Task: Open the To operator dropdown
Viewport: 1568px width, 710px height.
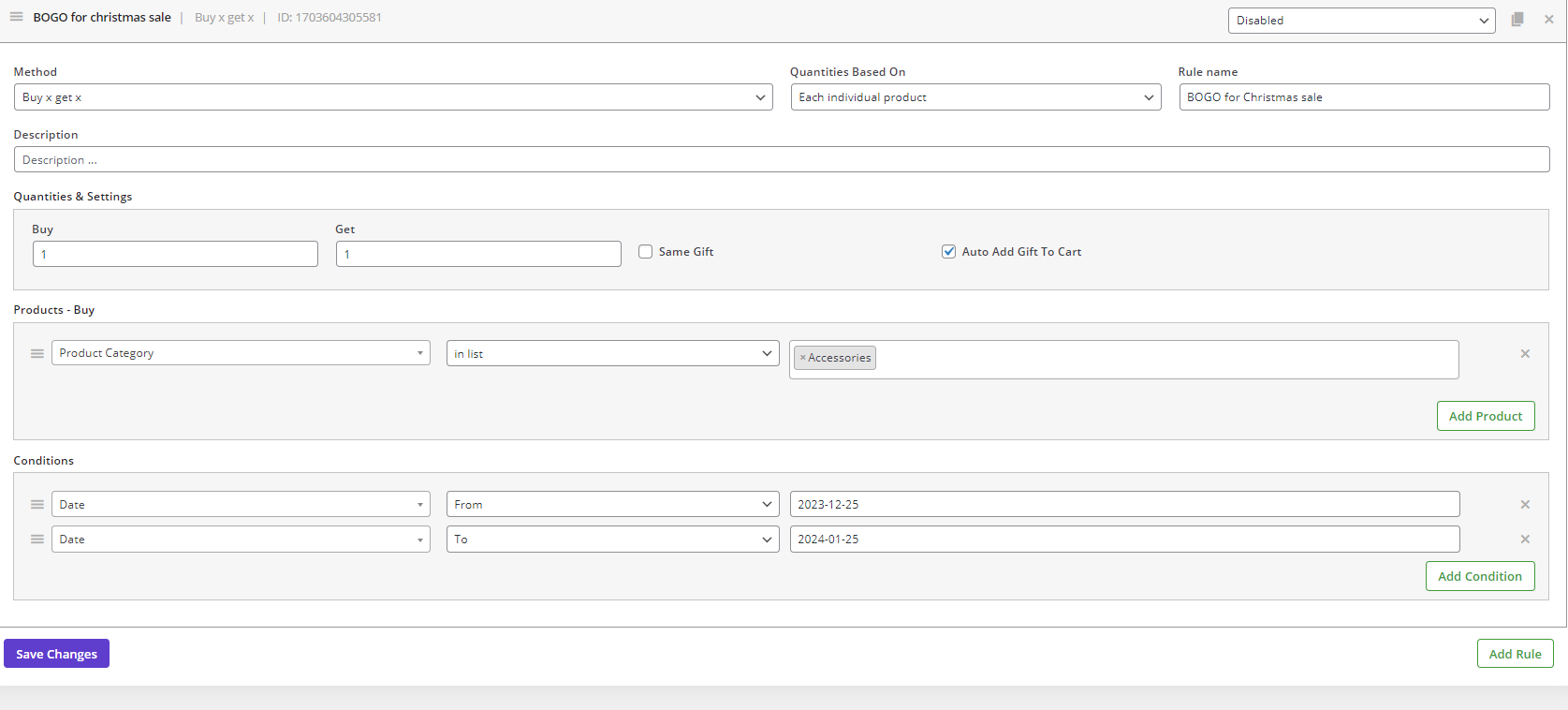Action: [613, 540]
